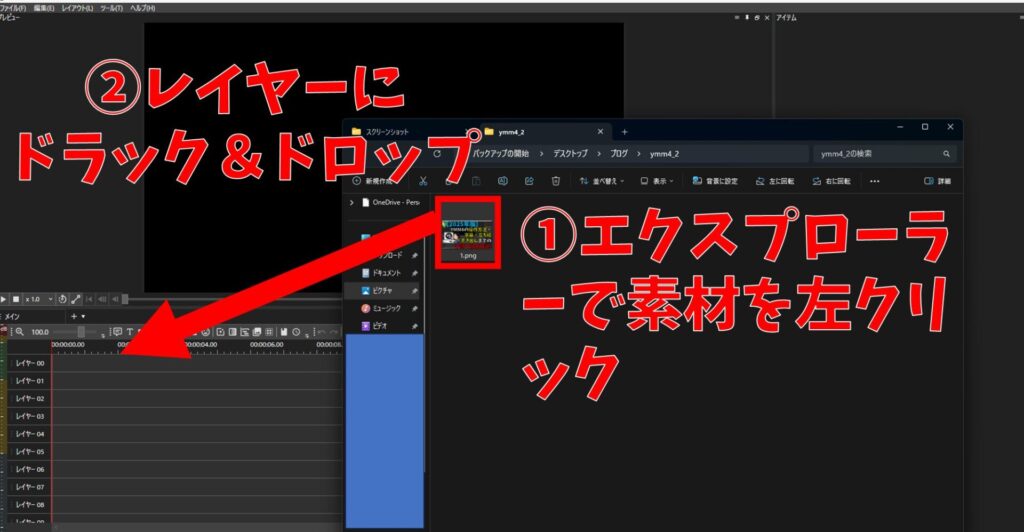Select レイヤー 02 header
The height and width of the screenshot is (532, 1024).
tap(30, 398)
